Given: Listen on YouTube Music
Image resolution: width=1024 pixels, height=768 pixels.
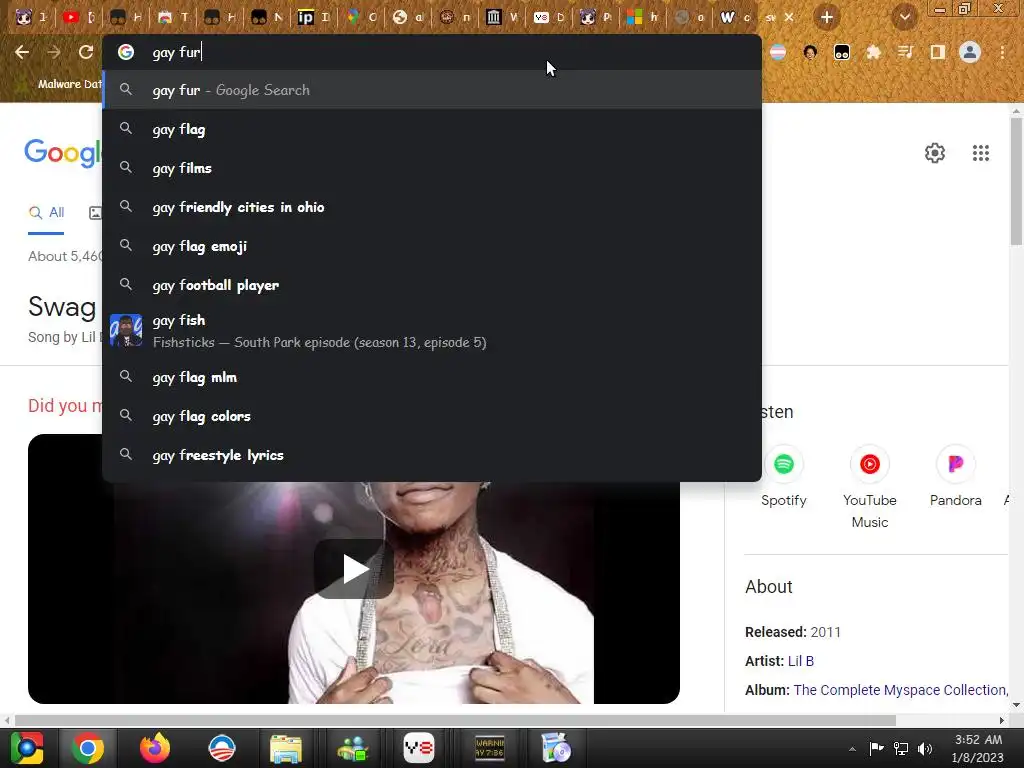Looking at the screenshot, I should pyautogui.click(x=869, y=487).
